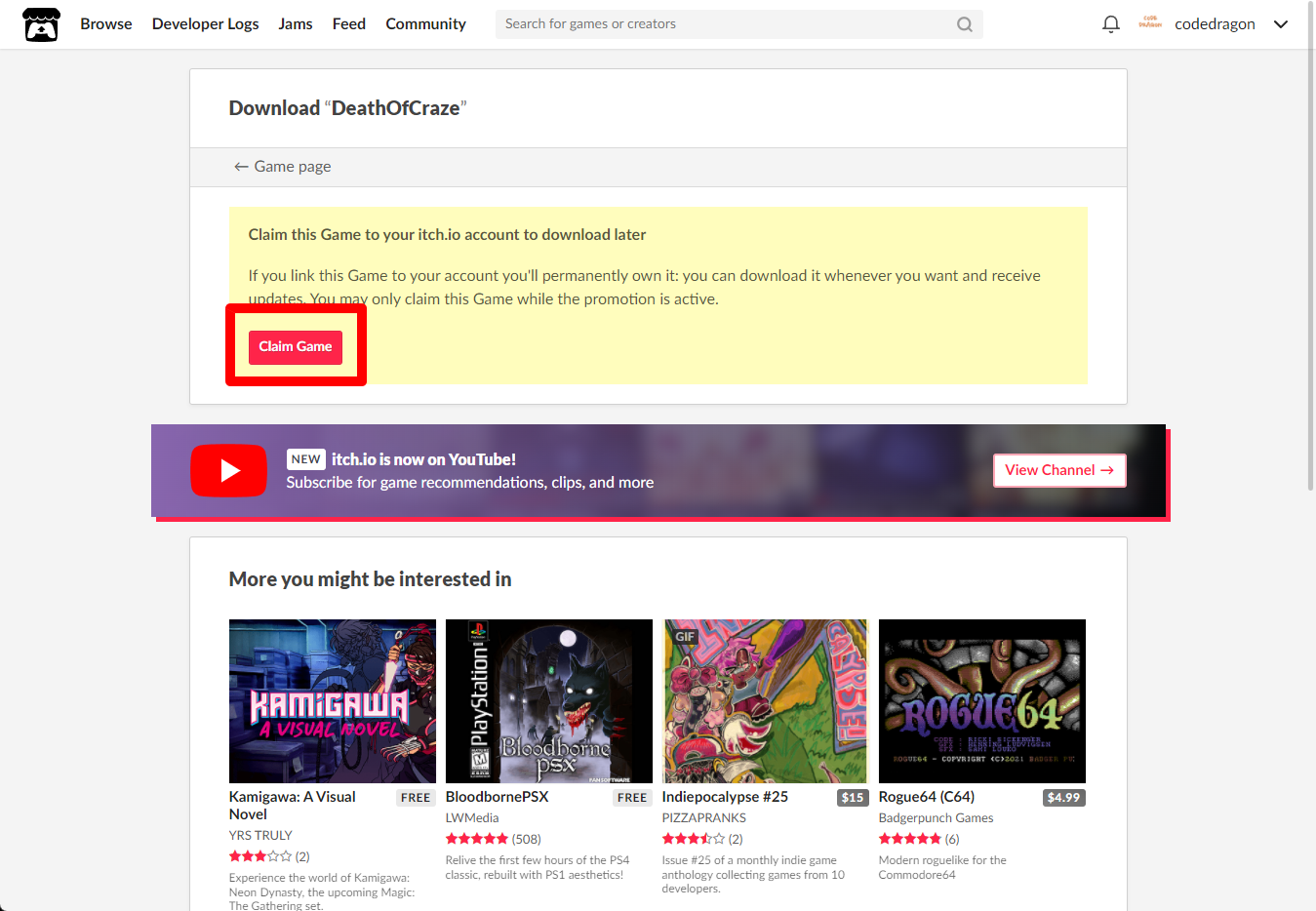
Task: Open the Community navigation item
Action: click(425, 24)
